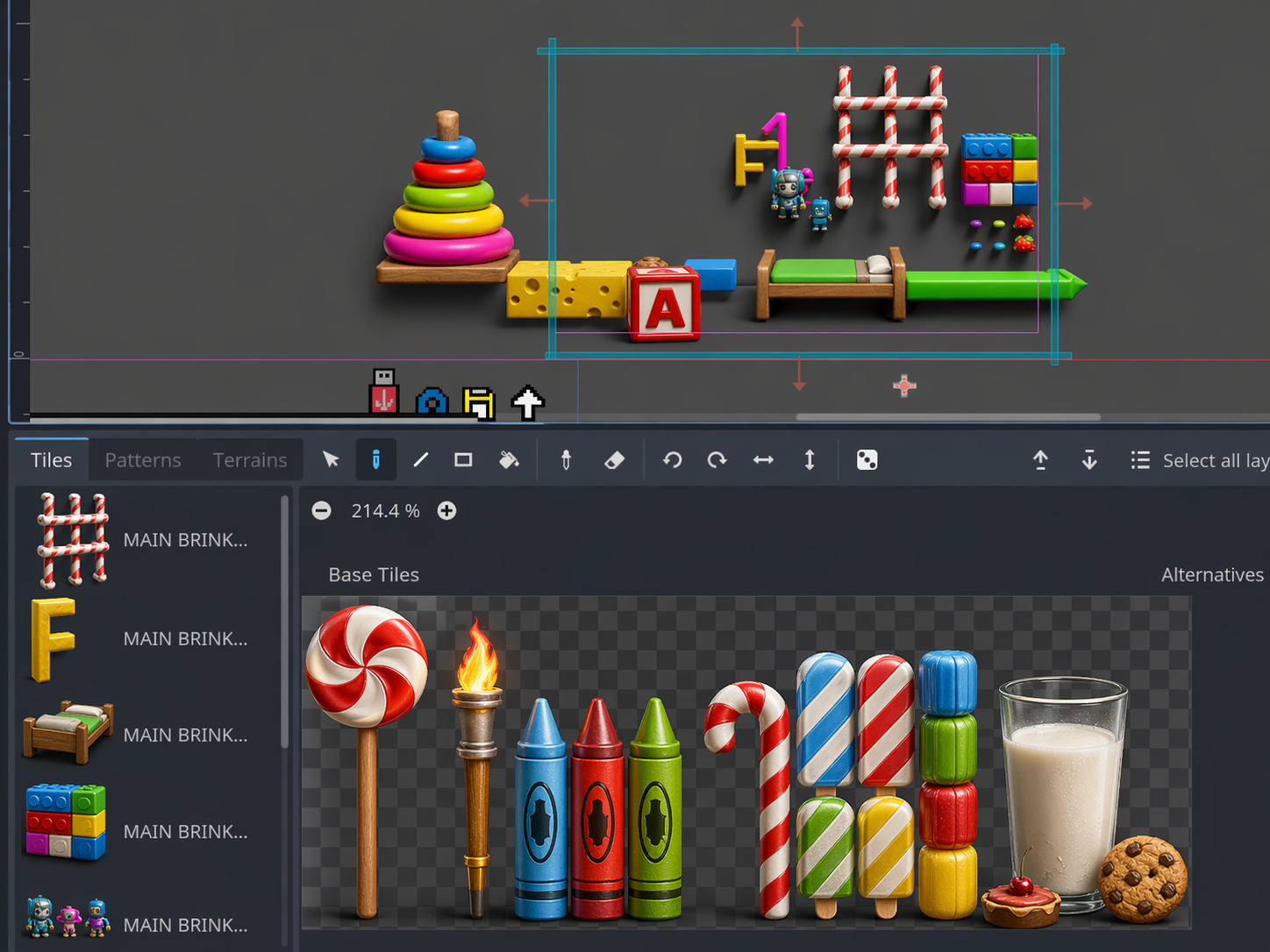Select the arrow Selection tool

tap(331, 460)
